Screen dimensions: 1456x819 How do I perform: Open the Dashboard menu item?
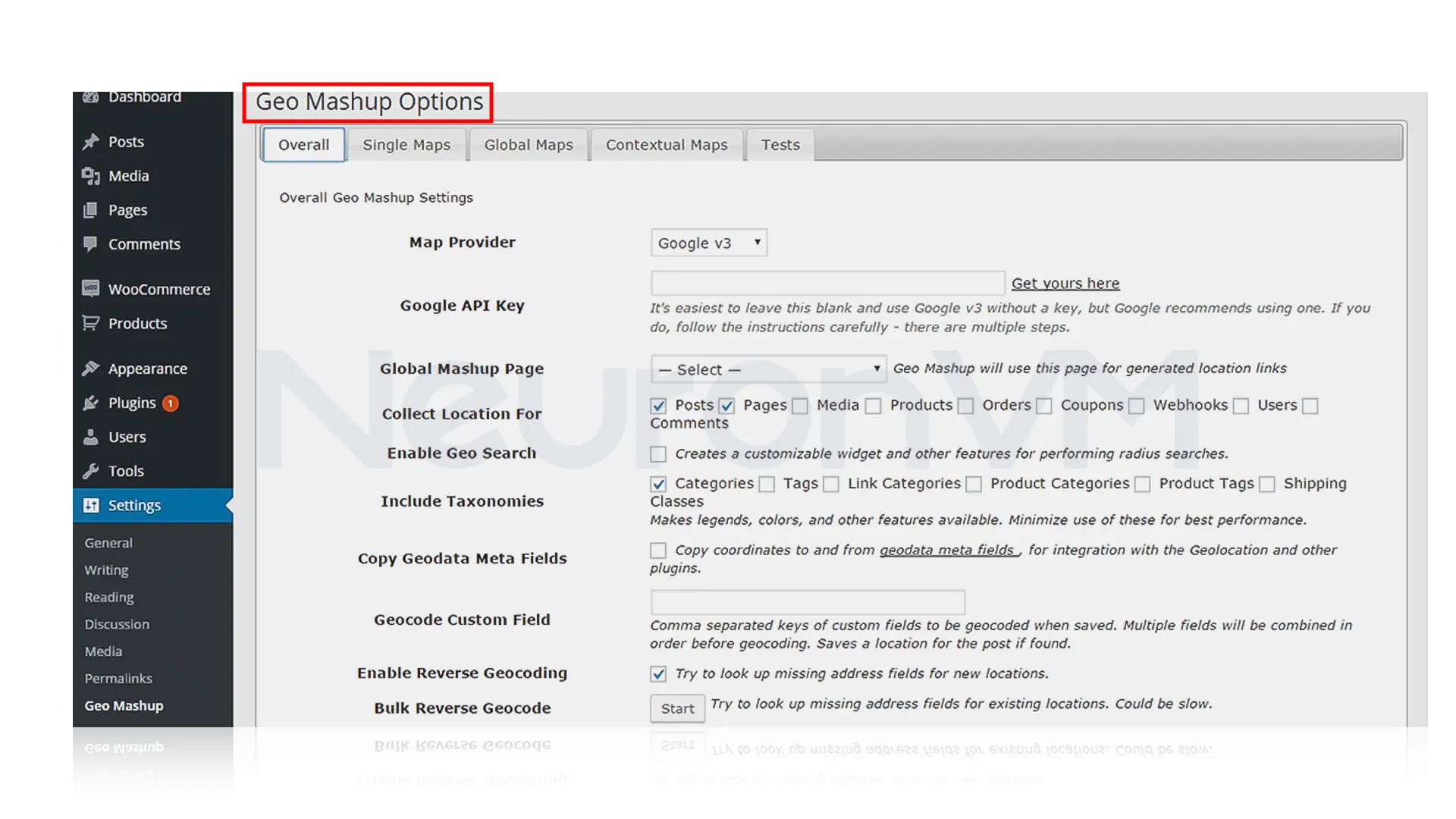tap(145, 96)
